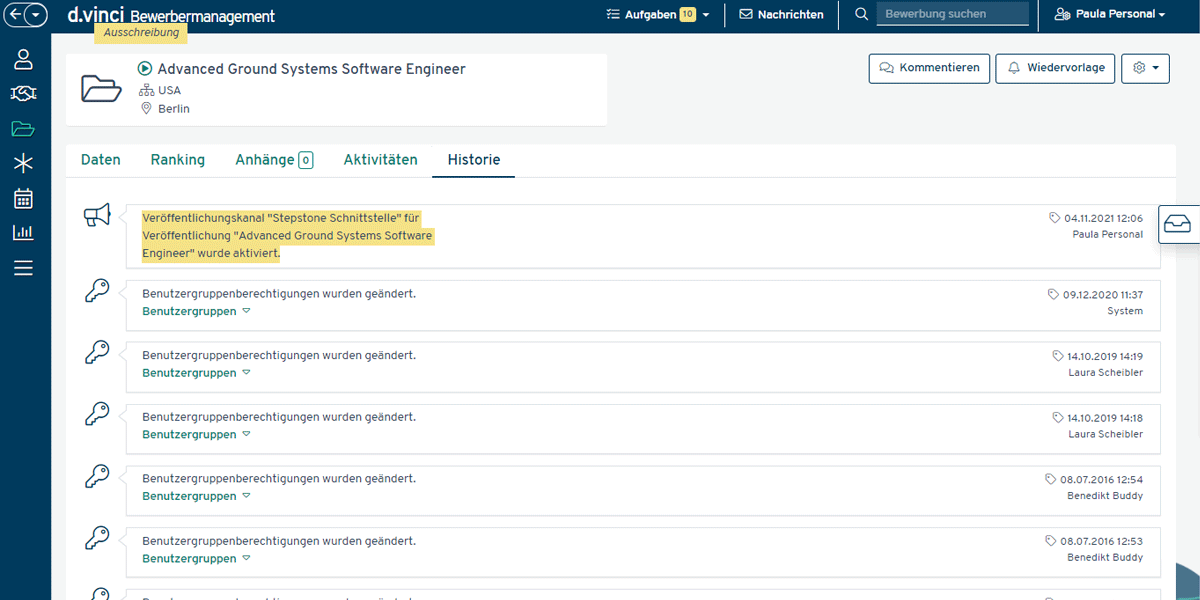Click the asterisk icon in sidebar
Screen dimensions: 1200x600
click(x=23, y=163)
